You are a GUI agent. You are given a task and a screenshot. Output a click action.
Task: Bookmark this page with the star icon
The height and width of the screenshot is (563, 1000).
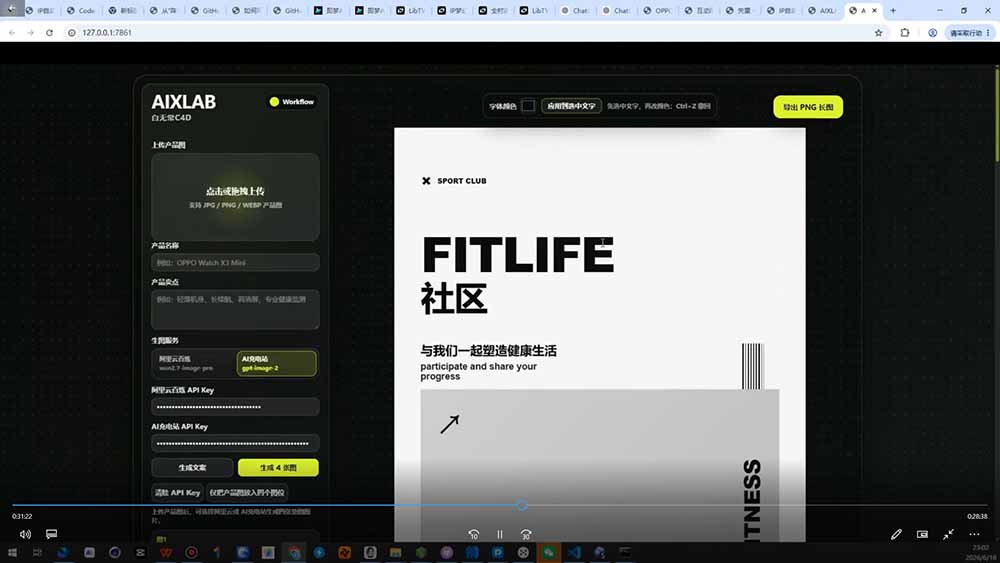click(x=878, y=33)
